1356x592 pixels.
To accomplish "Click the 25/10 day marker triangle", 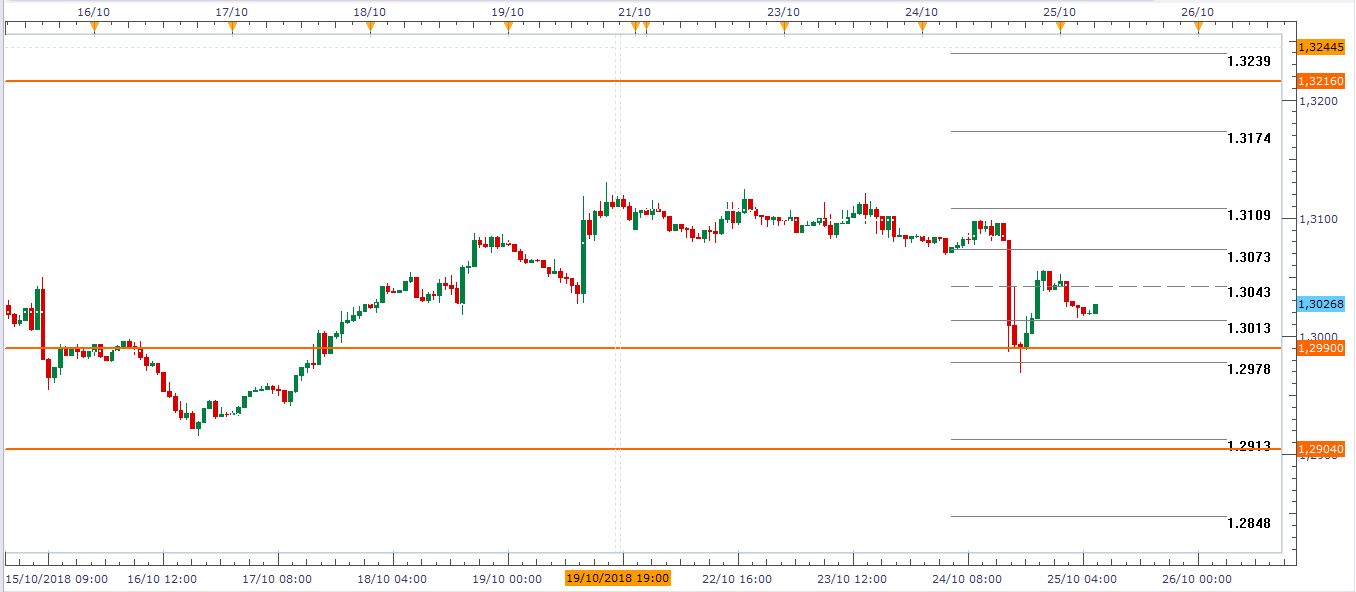I will point(1060,28).
